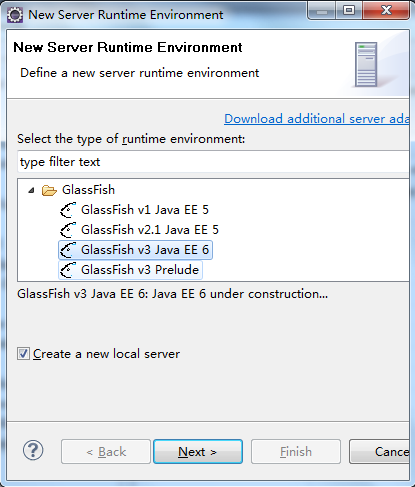Maximize the dialog window
The image size is (415, 487).
pos(349,11)
